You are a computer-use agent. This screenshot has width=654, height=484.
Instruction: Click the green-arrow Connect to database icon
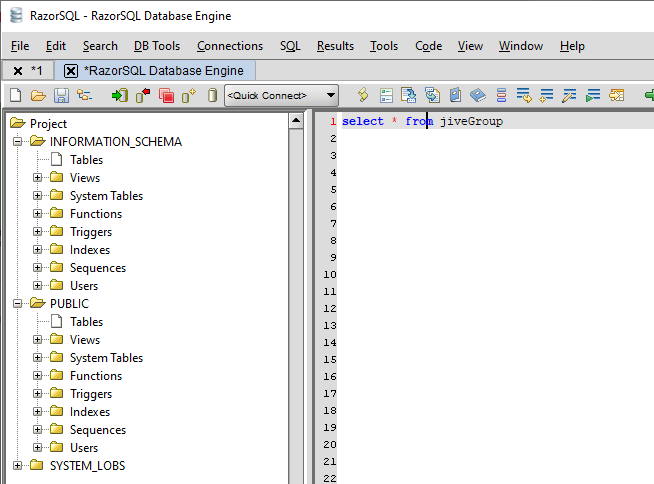120,96
